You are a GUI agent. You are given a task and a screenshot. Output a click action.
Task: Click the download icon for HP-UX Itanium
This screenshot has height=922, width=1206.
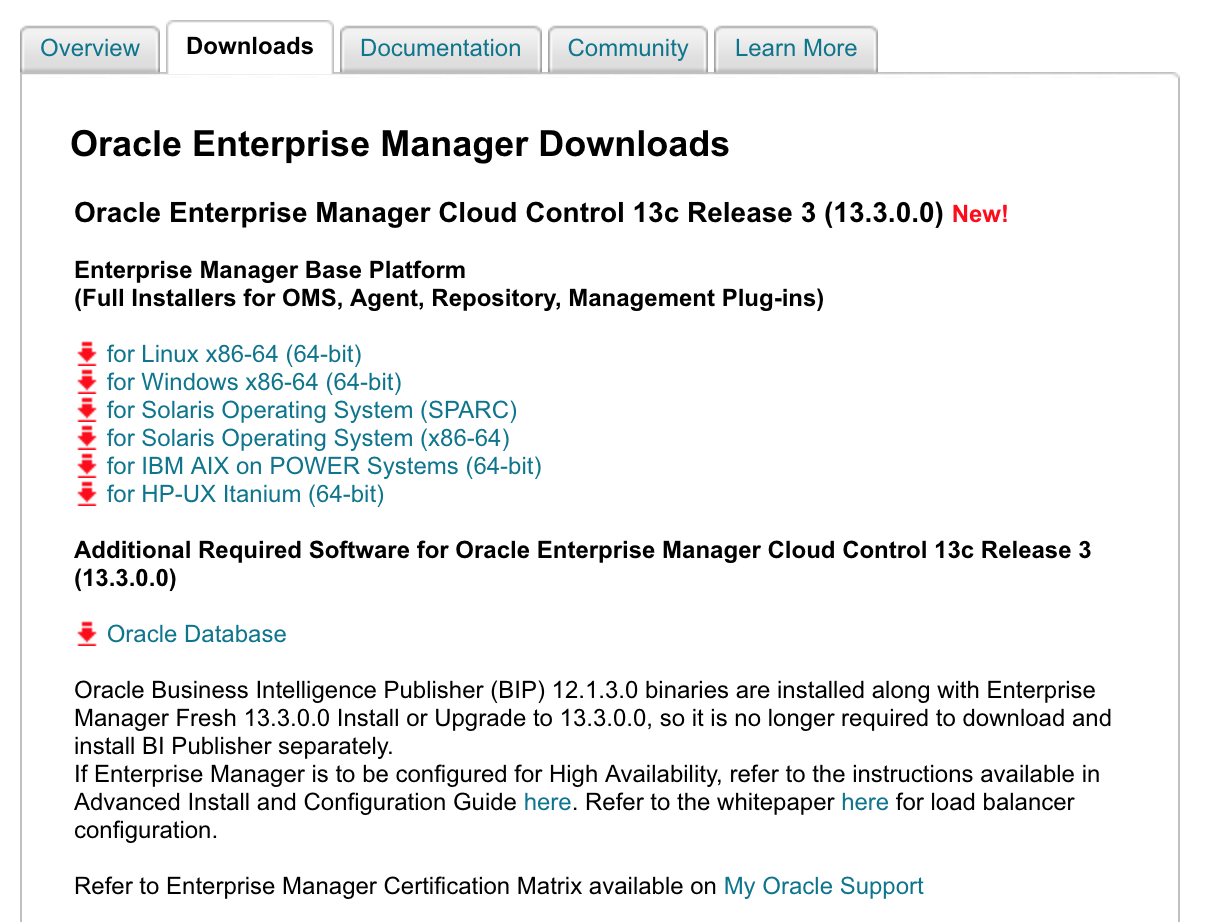87,493
